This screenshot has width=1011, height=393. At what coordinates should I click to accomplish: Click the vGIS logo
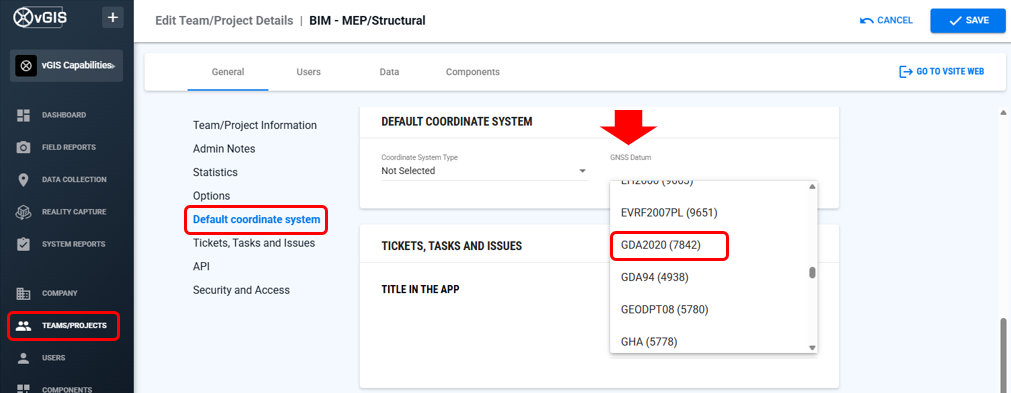[x=40, y=17]
